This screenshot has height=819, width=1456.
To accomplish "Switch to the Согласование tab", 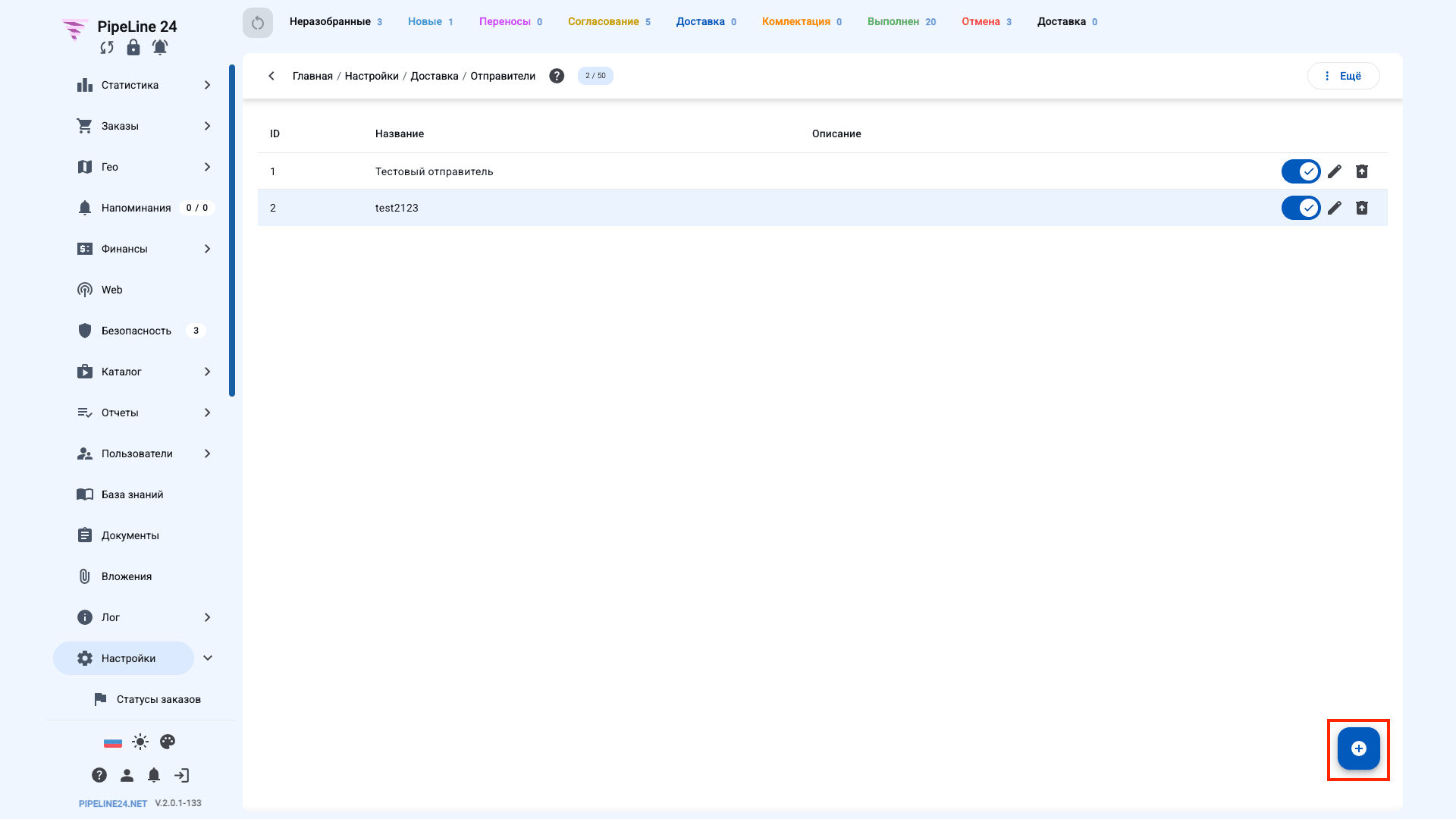I will [609, 22].
